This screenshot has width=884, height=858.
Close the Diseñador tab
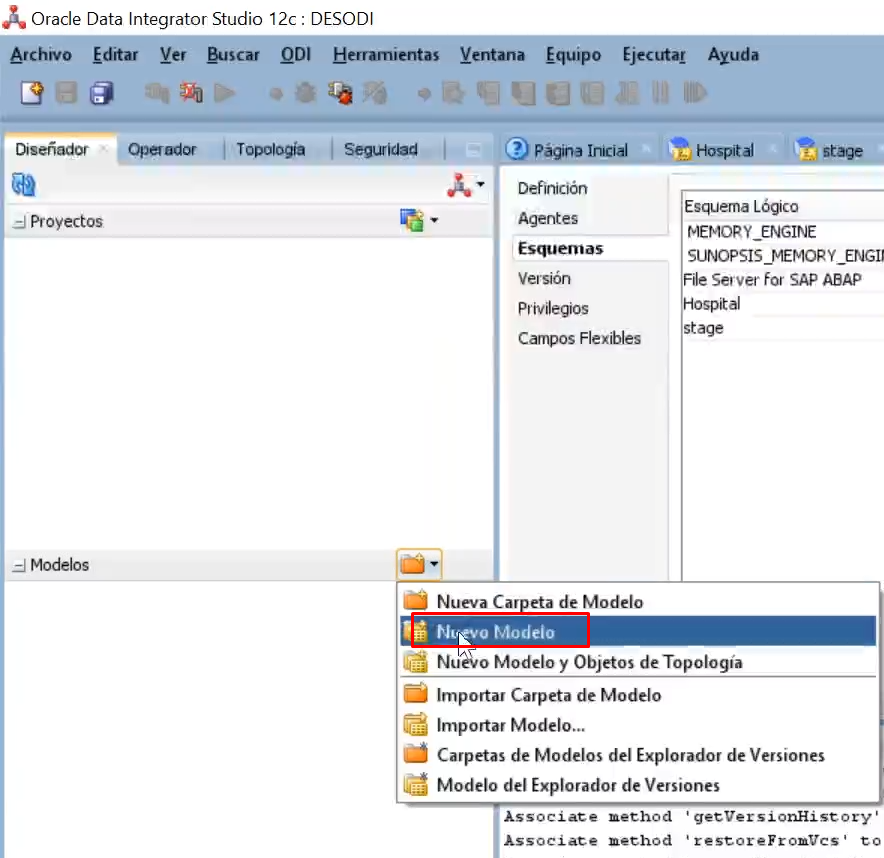104,149
